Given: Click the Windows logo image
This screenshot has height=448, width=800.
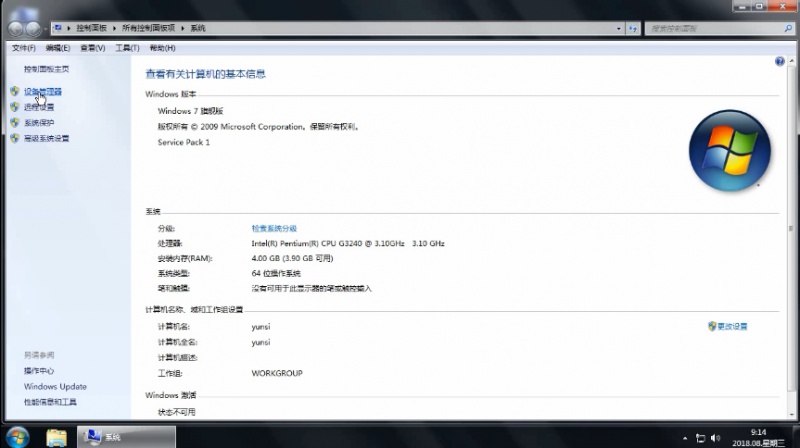Looking at the screenshot, I should point(730,151).
